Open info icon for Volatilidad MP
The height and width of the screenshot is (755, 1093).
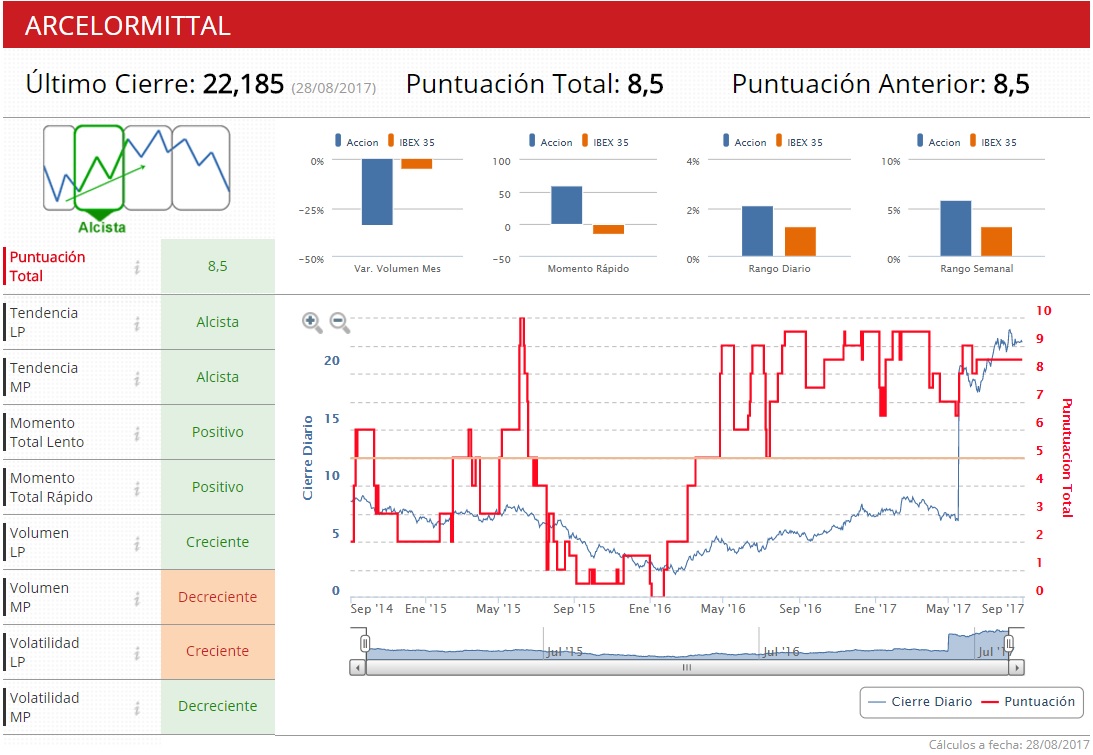coord(137,708)
